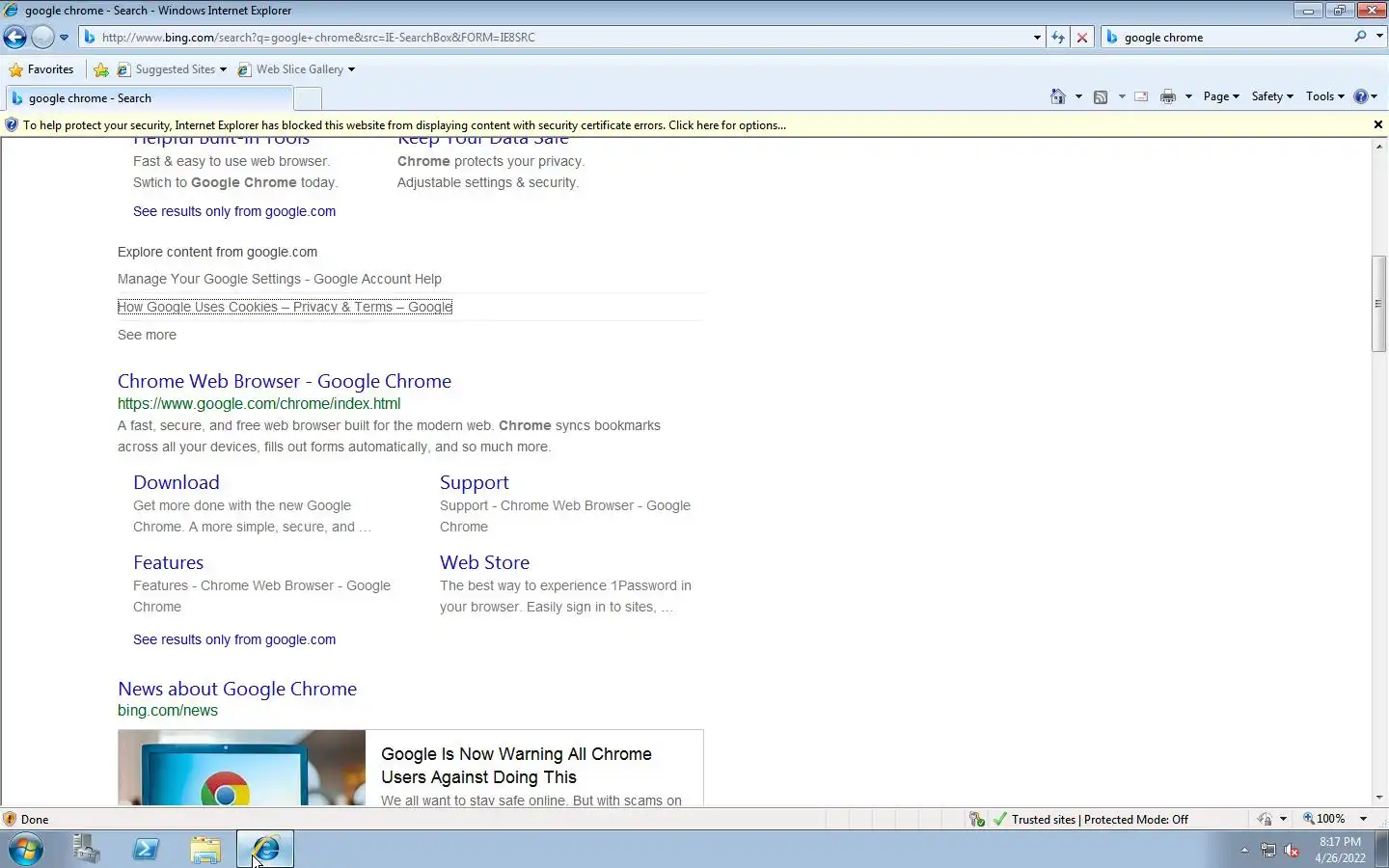Click the scrollbar down arrow
The width and height of the screenshot is (1389, 868).
[x=1378, y=798]
